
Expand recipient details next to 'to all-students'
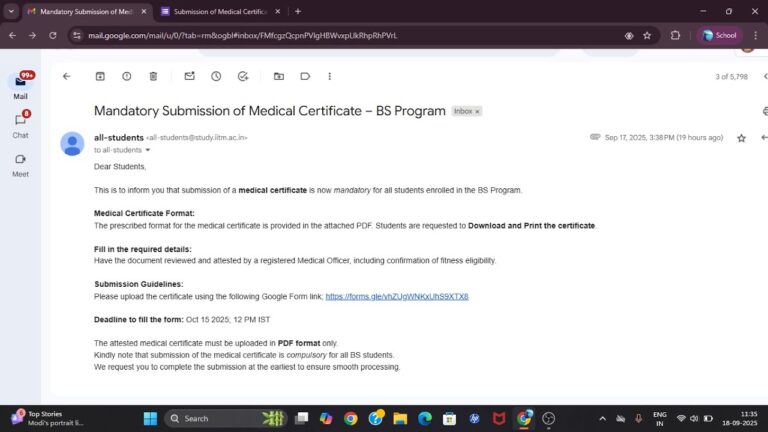point(148,150)
